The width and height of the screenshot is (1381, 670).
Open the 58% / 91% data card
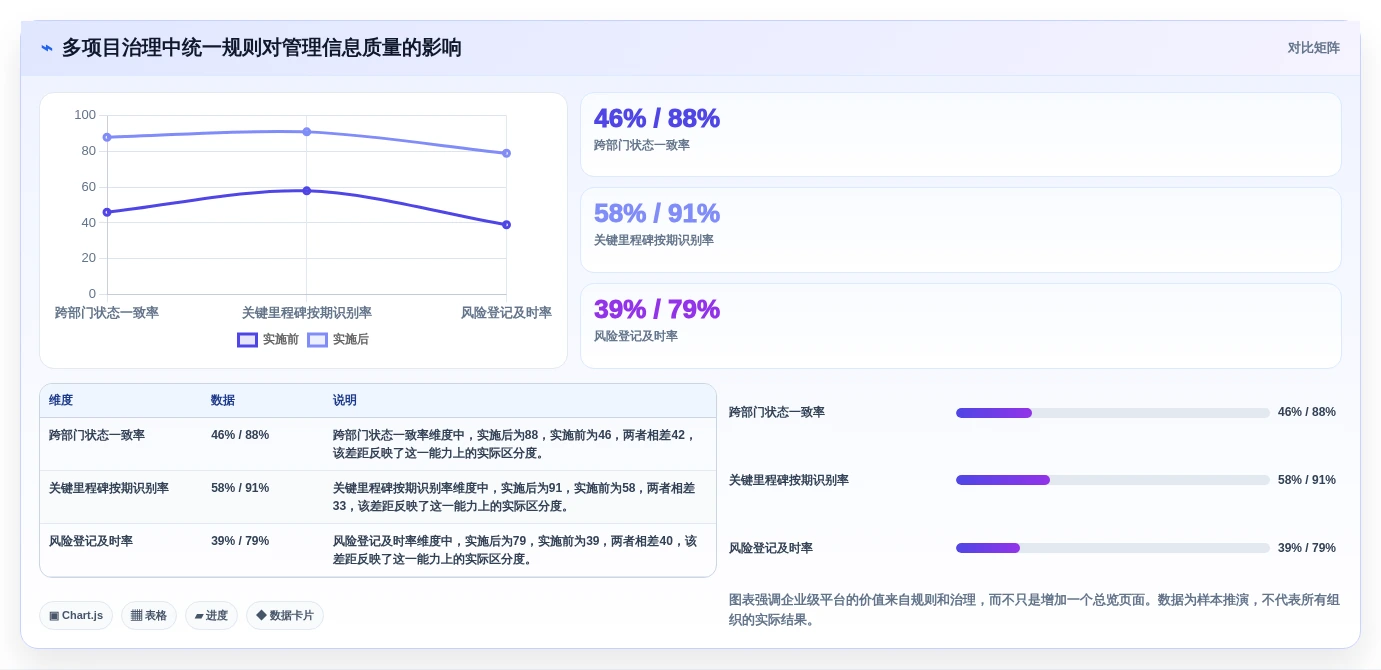961,230
